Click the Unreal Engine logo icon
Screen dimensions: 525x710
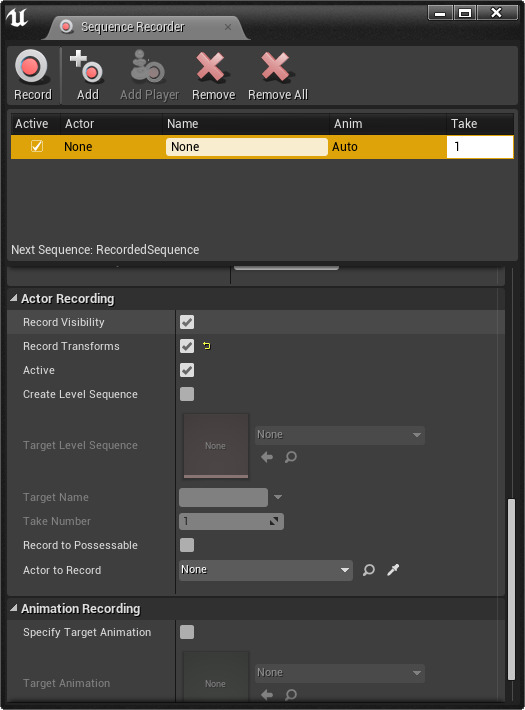[17, 19]
